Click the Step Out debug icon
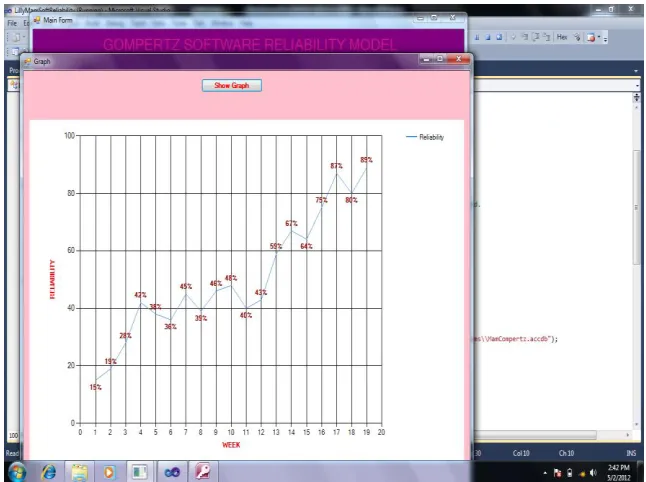Viewport: 646px width, 482px height. tap(546, 37)
